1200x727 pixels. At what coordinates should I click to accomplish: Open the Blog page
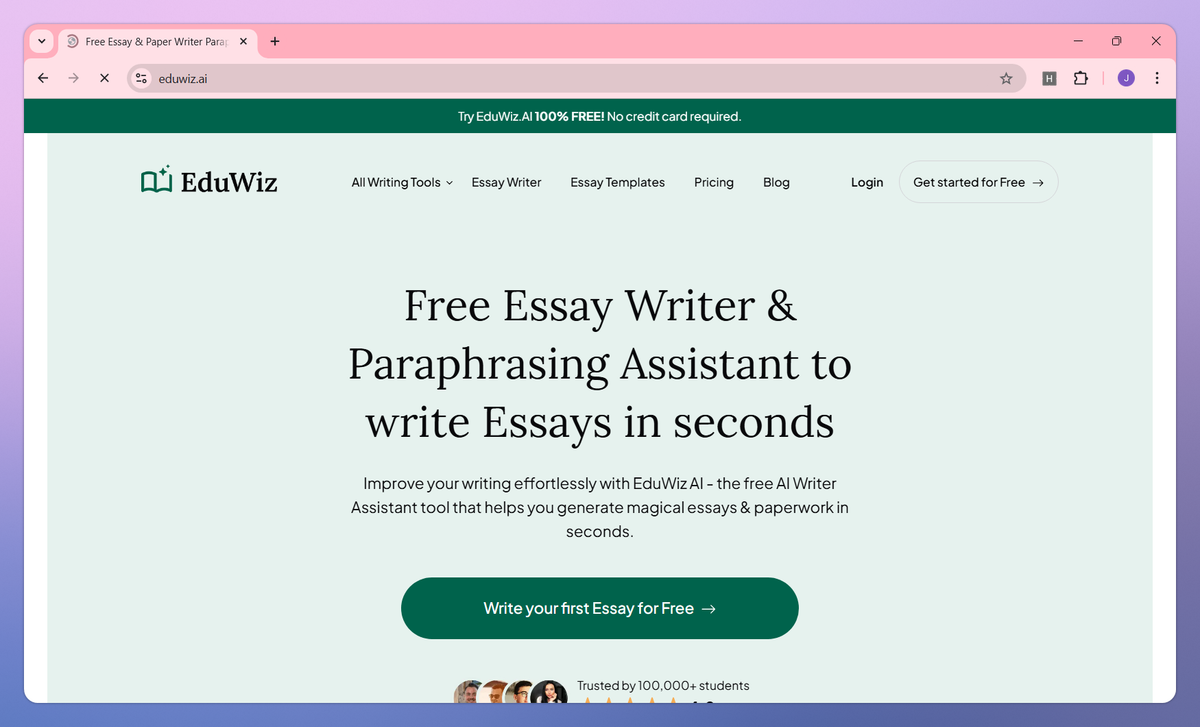click(776, 182)
